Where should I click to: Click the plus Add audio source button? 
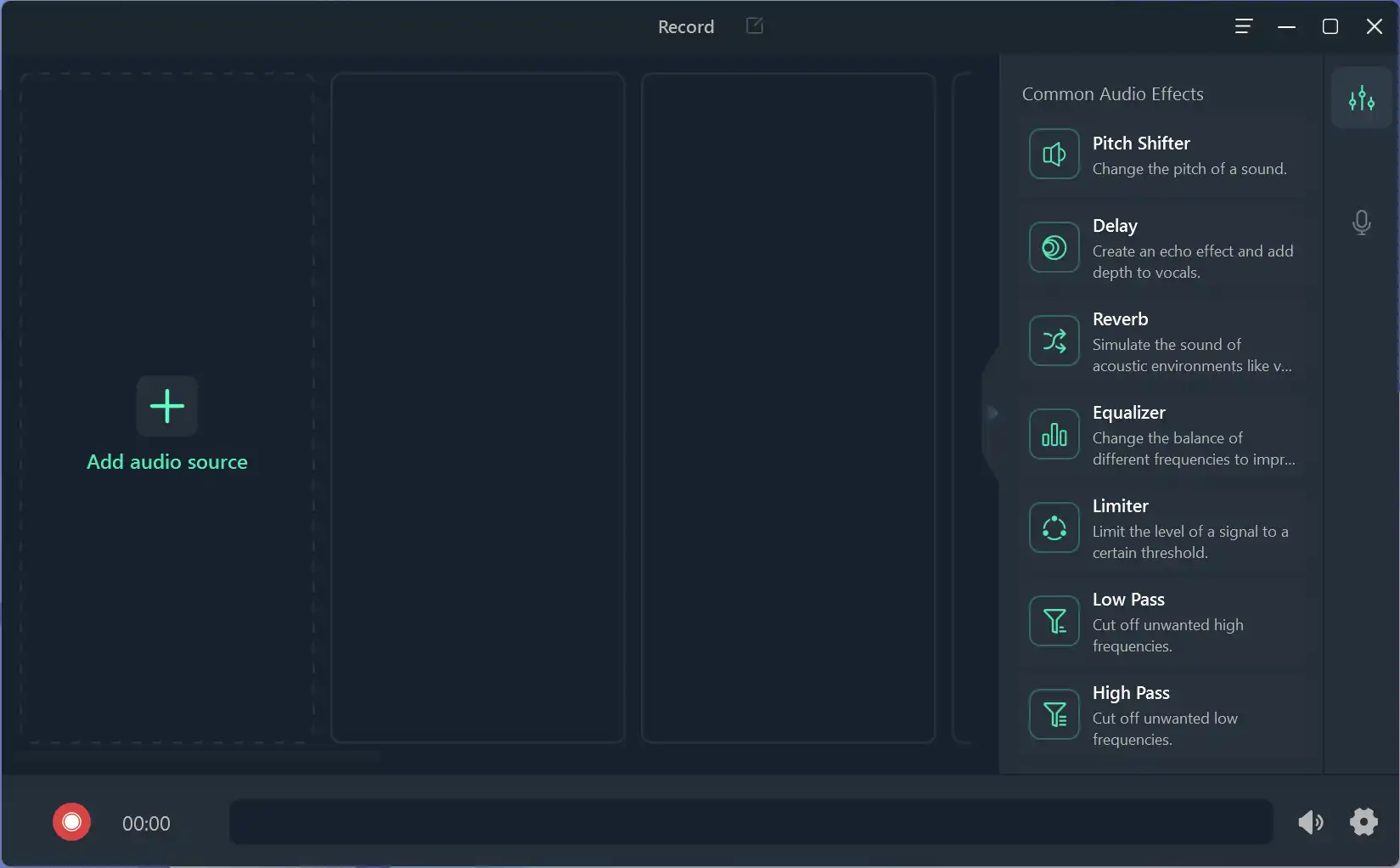(167, 406)
